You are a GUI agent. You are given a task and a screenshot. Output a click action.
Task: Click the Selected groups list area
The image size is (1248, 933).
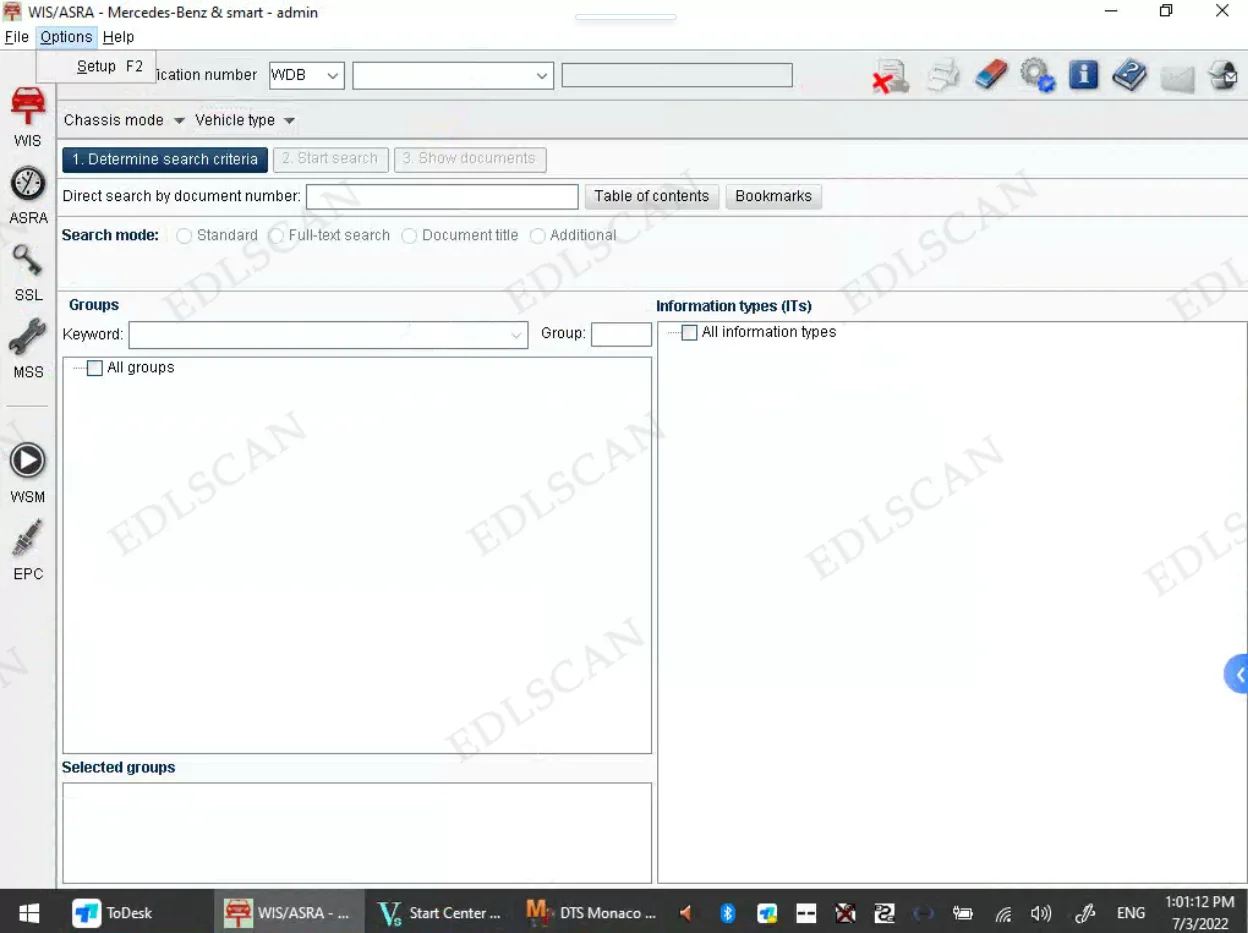[357, 833]
